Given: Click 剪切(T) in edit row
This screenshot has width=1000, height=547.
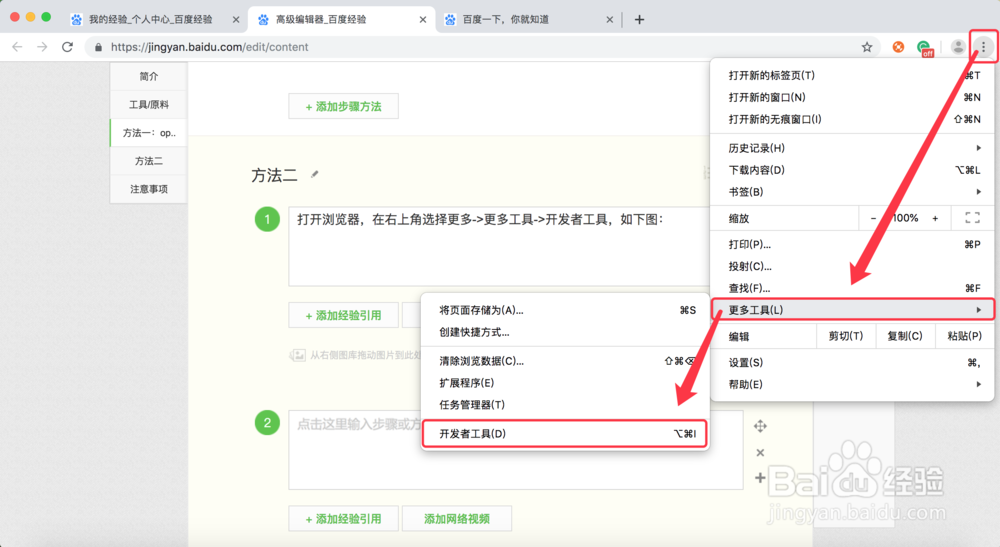Looking at the screenshot, I should click(x=846, y=336).
